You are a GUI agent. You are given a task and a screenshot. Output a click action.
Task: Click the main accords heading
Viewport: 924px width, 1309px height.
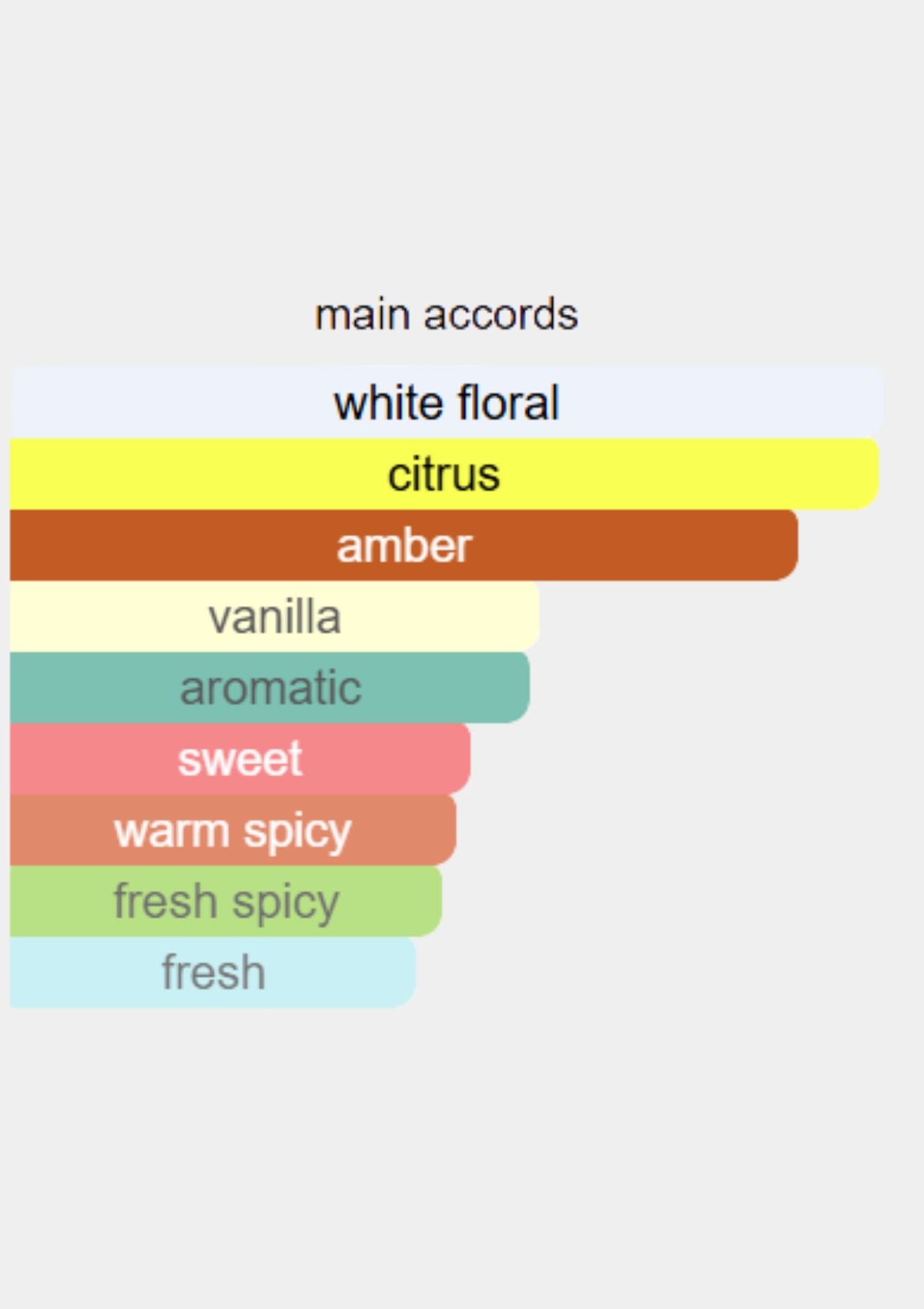(447, 314)
